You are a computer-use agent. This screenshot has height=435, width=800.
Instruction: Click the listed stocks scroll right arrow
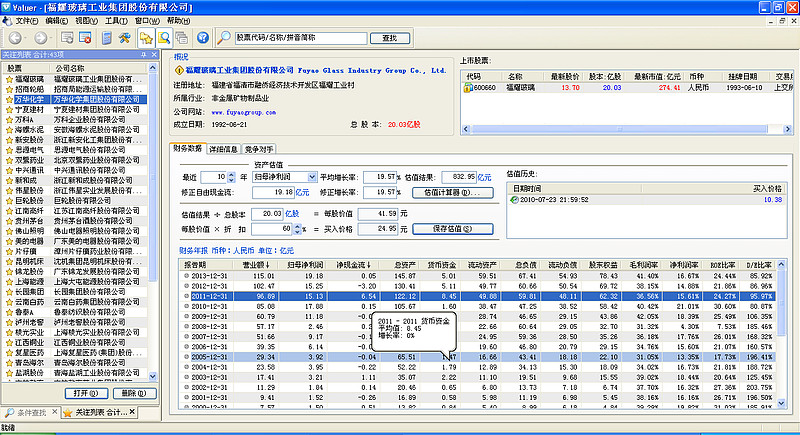click(787, 130)
